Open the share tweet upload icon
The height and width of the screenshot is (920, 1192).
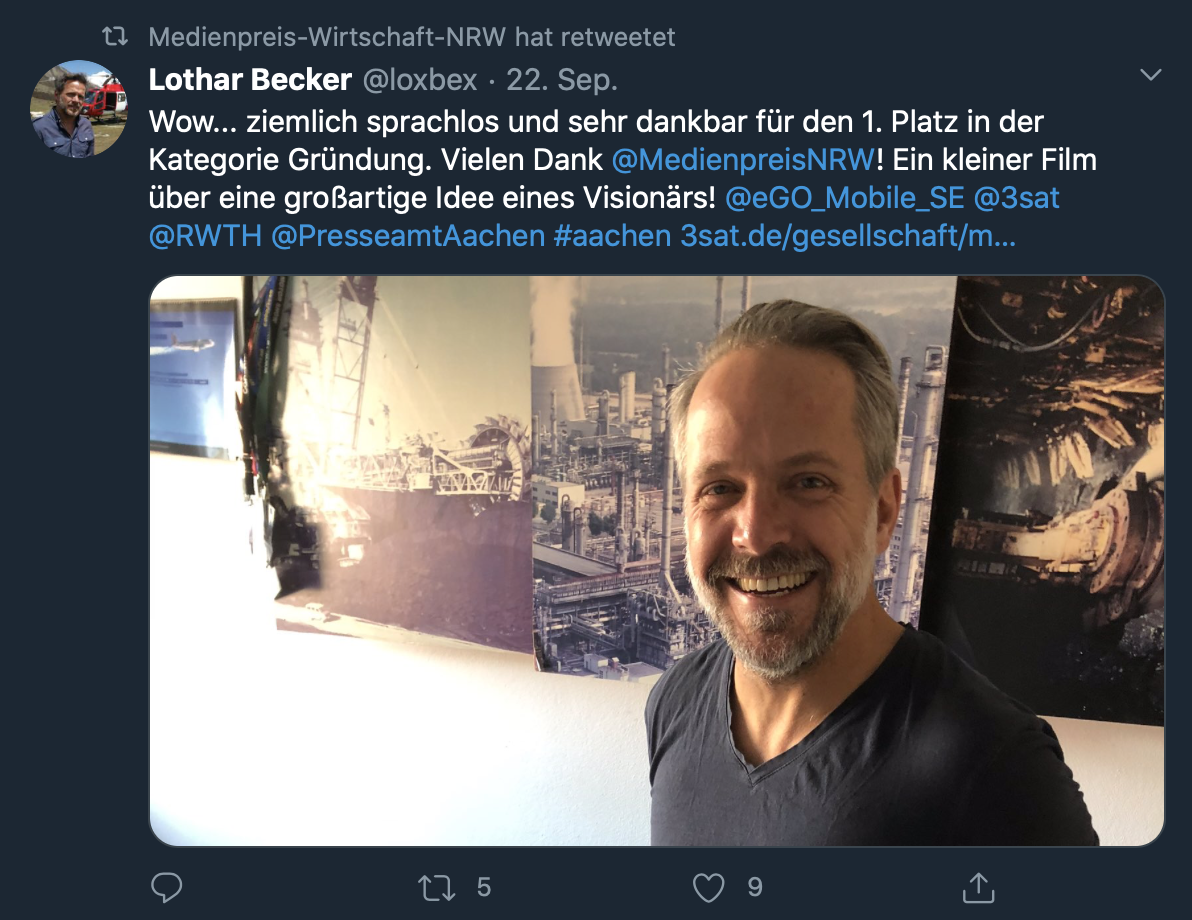click(x=978, y=887)
